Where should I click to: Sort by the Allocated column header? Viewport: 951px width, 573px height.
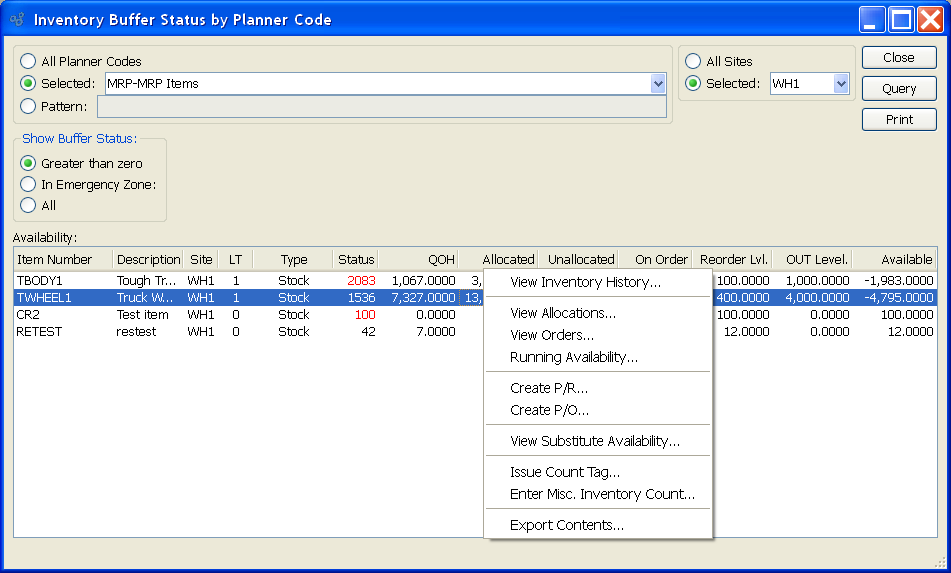pyautogui.click(x=499, y=260)
